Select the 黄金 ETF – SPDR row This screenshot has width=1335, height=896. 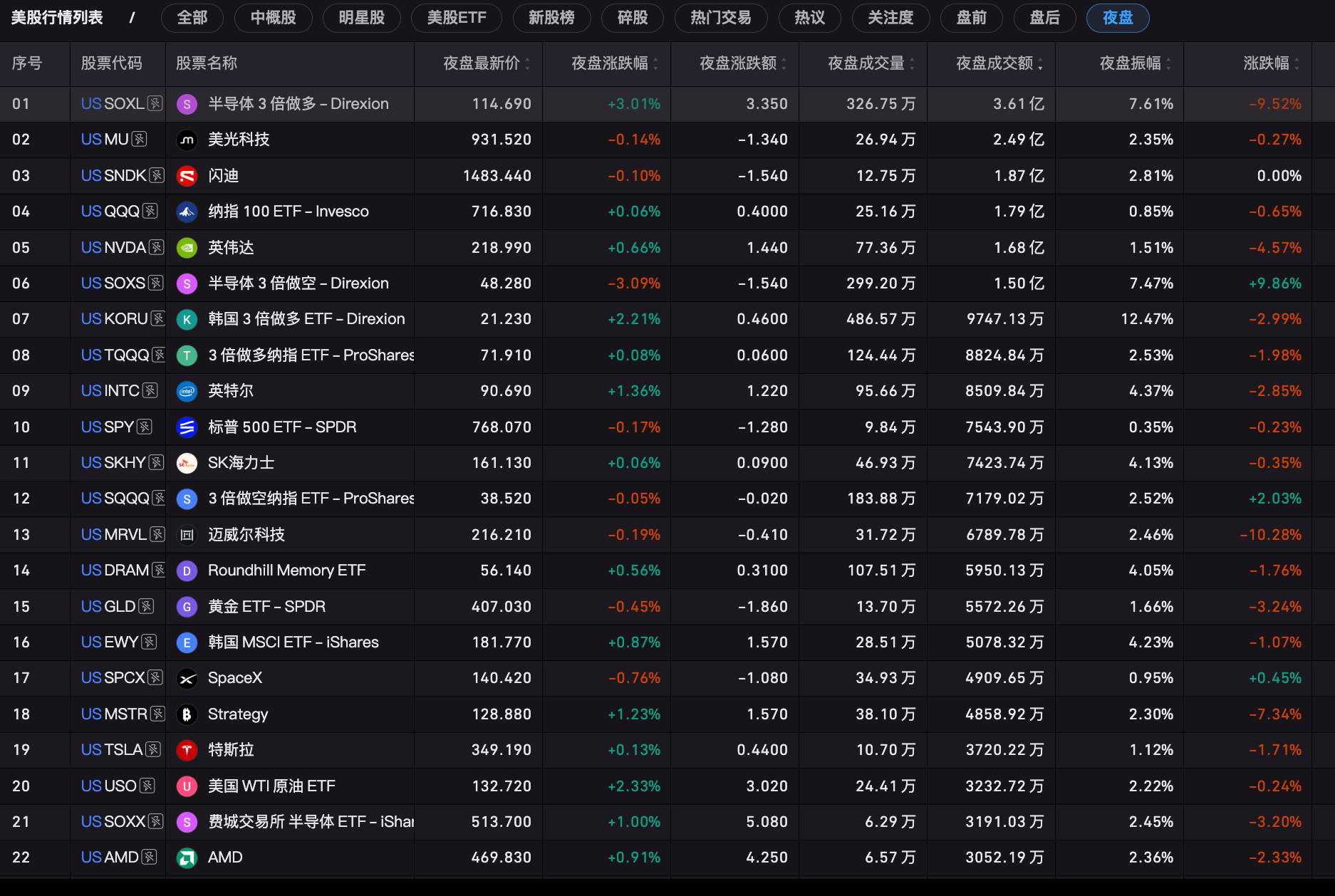coord(667,607)
